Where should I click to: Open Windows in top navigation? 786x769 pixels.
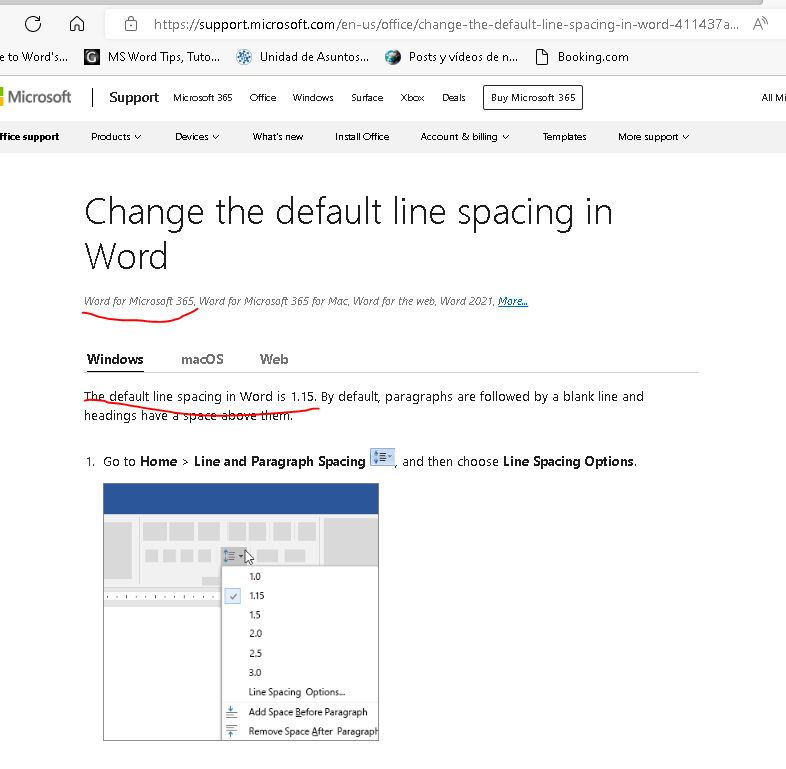click(x=313, y=98)
